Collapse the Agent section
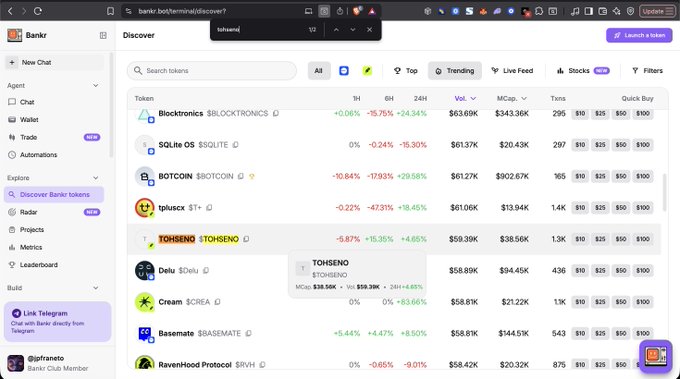 [x=95, y=85]
